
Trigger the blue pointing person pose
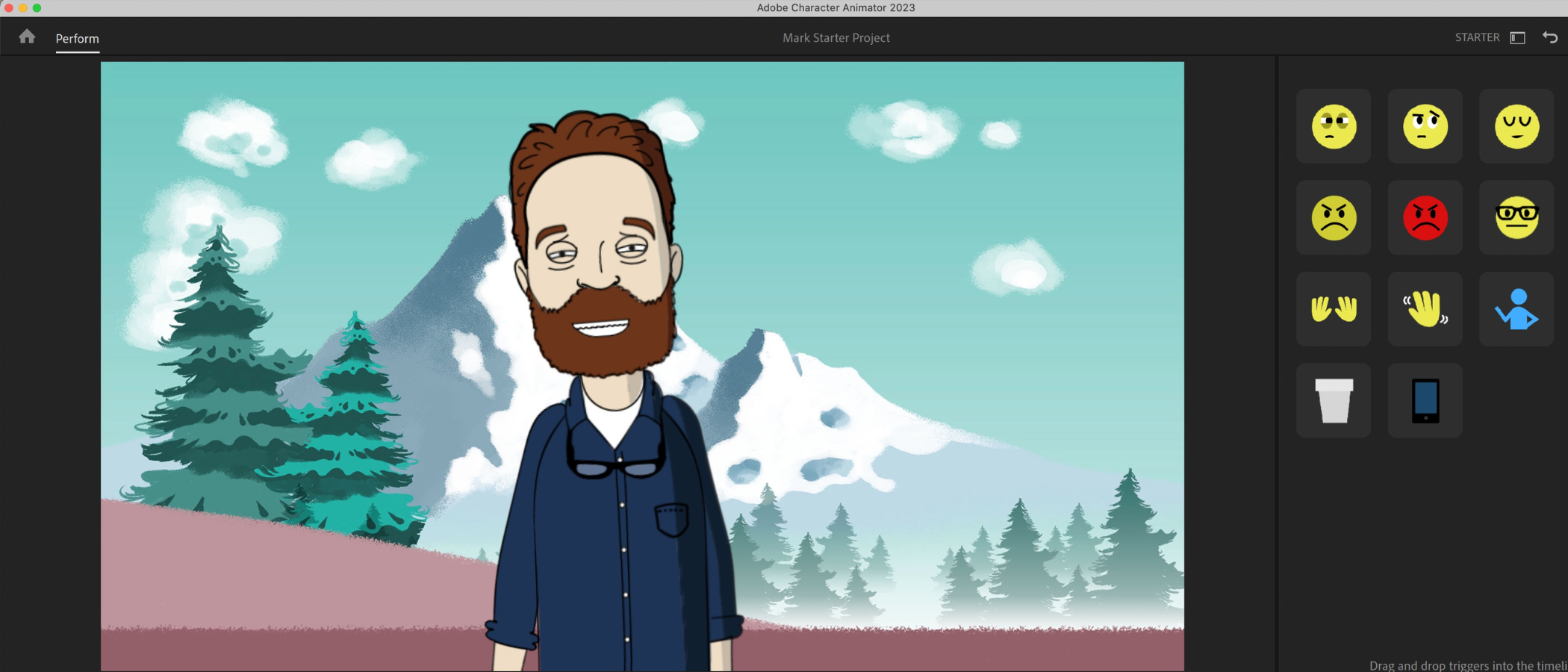1516,309
